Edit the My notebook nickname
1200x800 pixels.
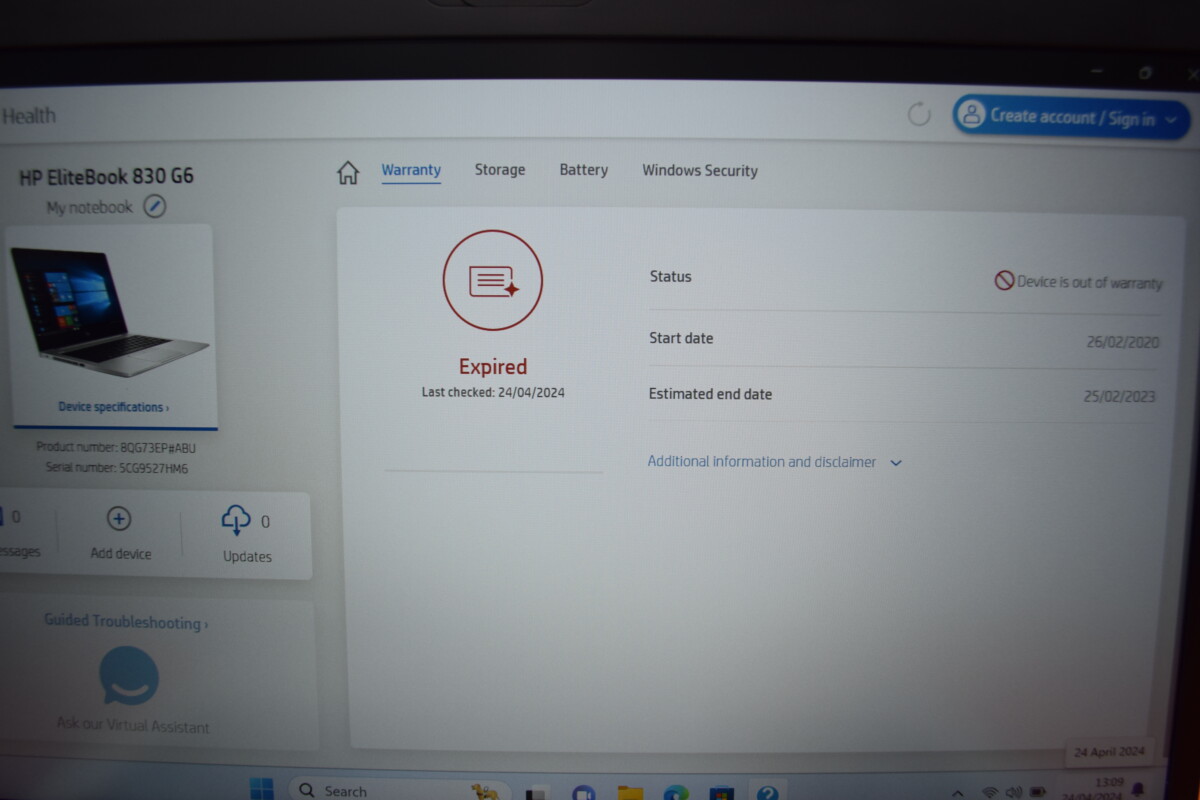[x=155, y=207]
